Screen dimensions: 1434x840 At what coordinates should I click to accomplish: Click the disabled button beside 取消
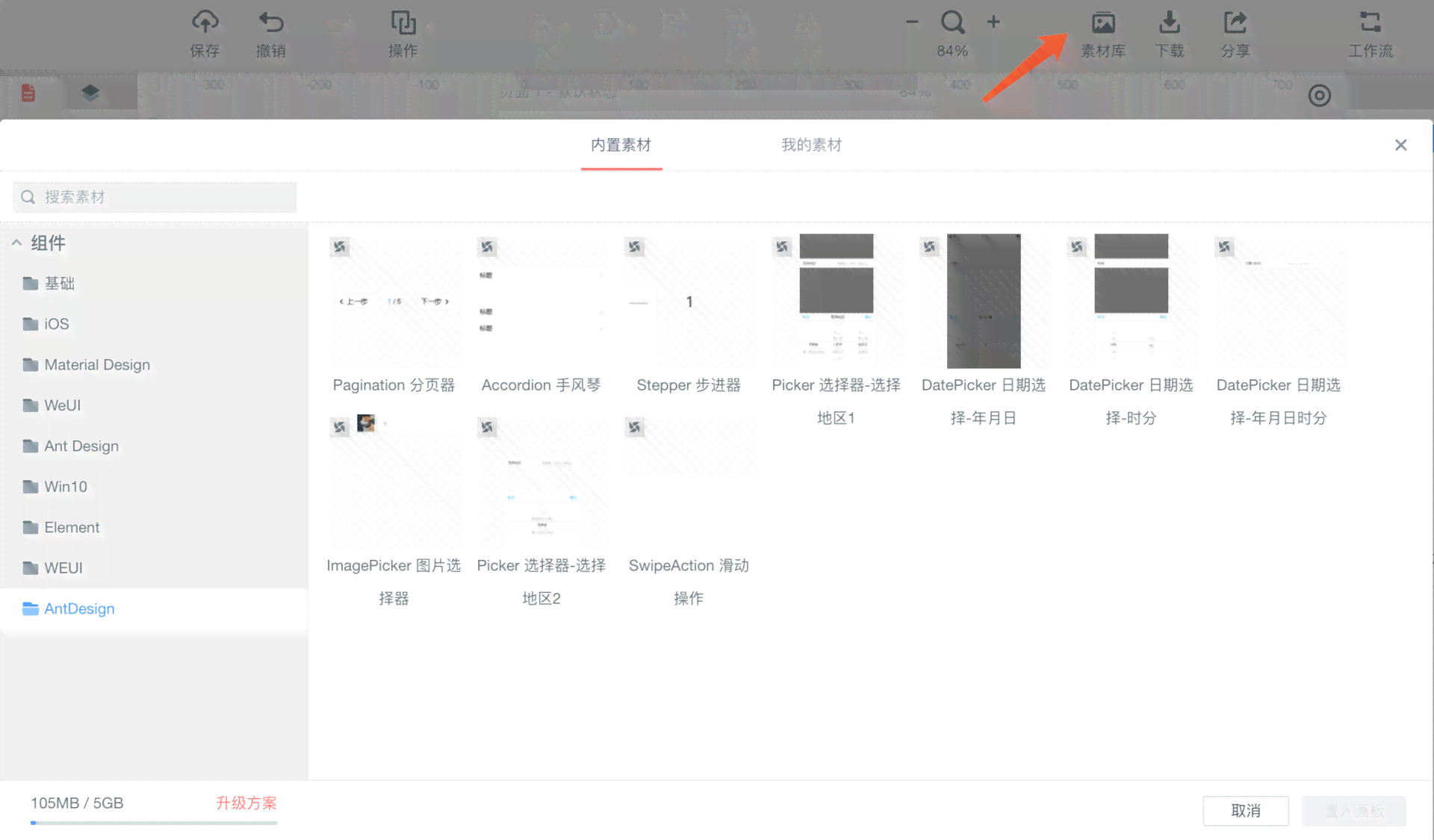point(1354,811)
